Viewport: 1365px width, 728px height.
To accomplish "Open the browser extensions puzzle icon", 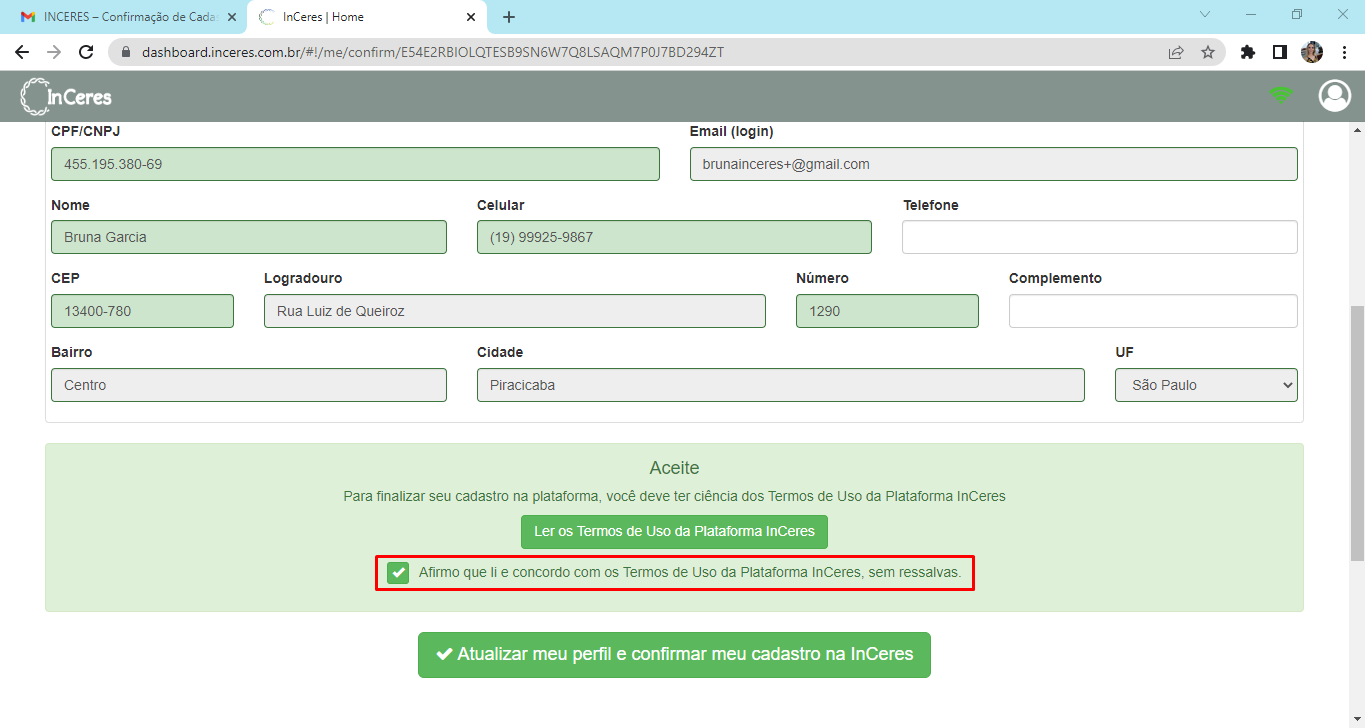I will (x=1247, y=52).
